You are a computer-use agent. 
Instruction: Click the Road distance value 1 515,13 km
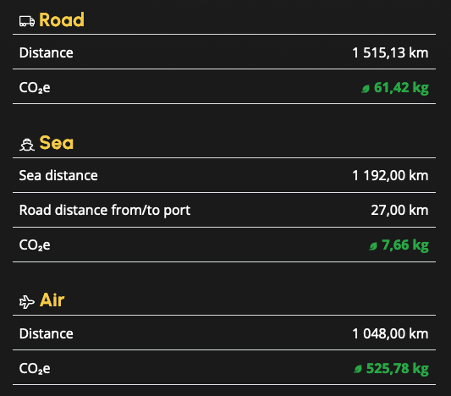pos(390,53)
